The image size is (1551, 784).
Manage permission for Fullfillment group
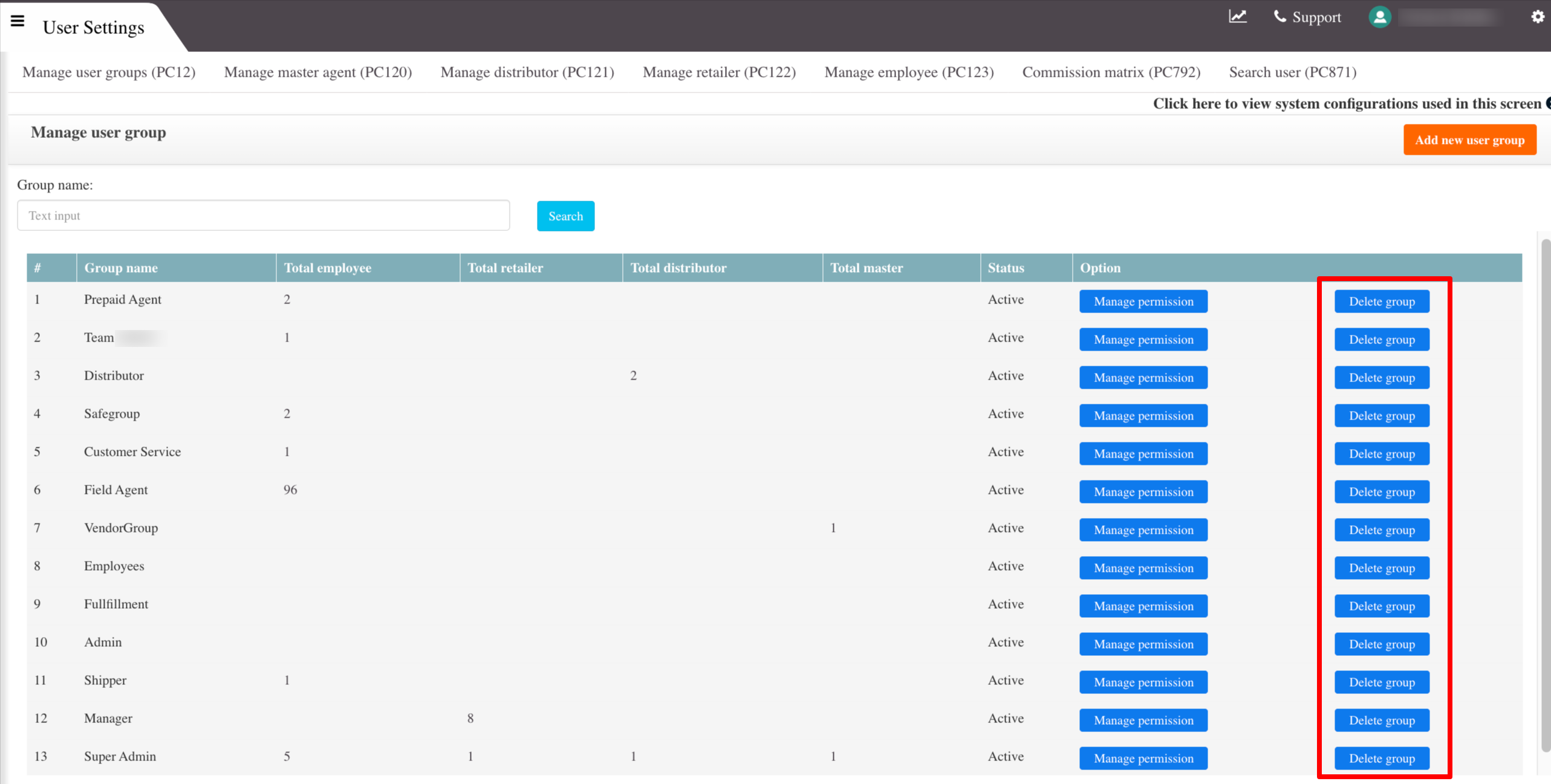point(1143,606)
